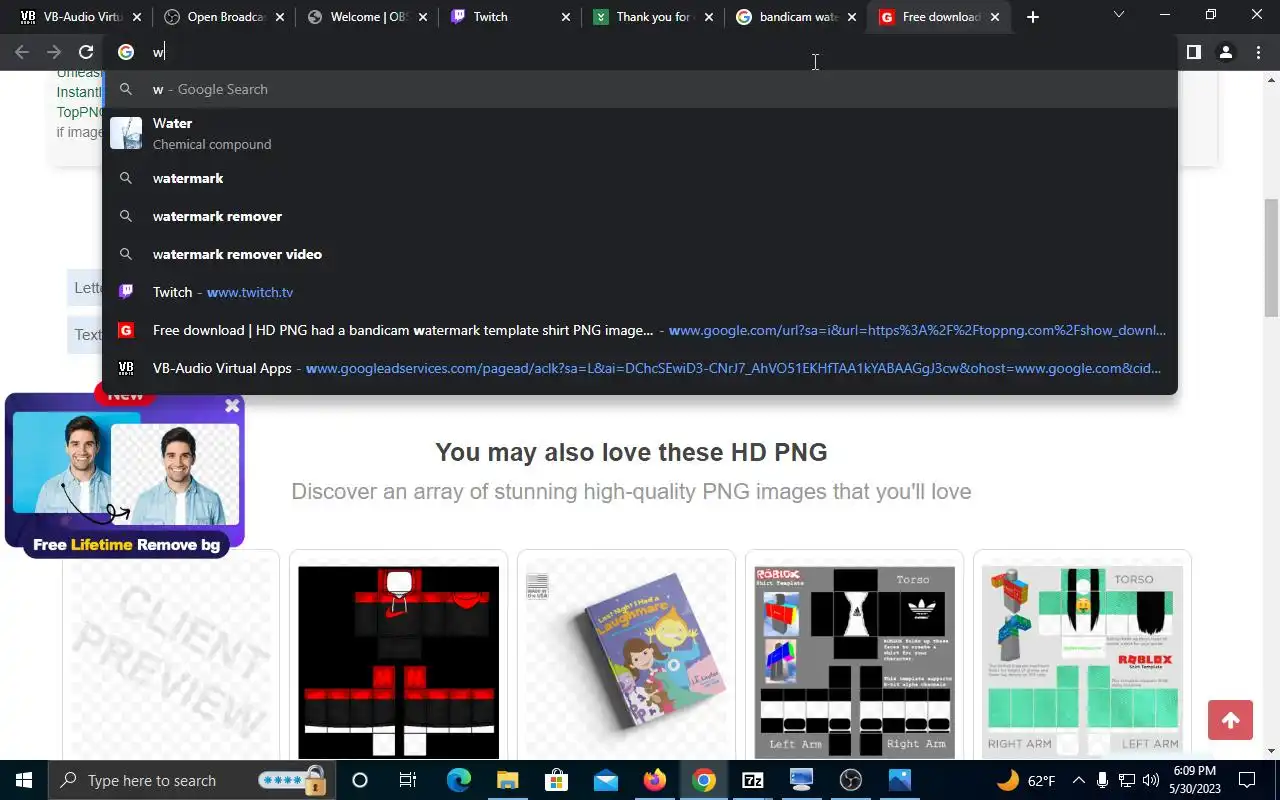Open the Chrome profile icon
Viewport: 1280px width, 800px height.
1225,52
